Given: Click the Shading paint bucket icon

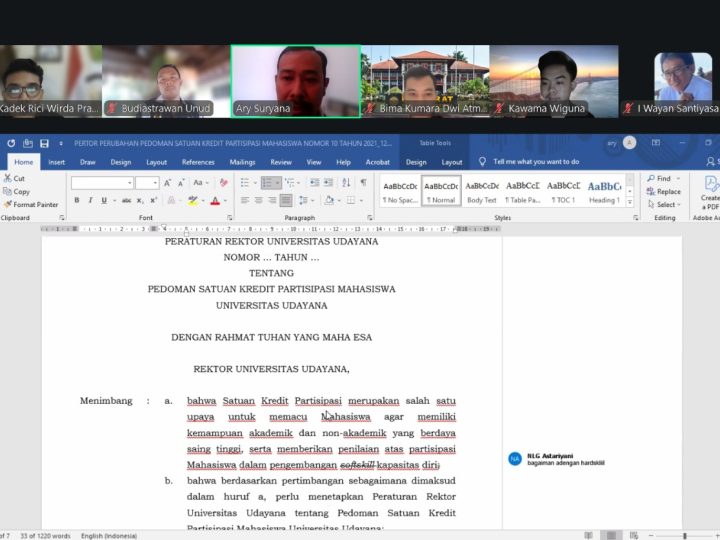Looking at the screenshot, I should tap(329, 200).
